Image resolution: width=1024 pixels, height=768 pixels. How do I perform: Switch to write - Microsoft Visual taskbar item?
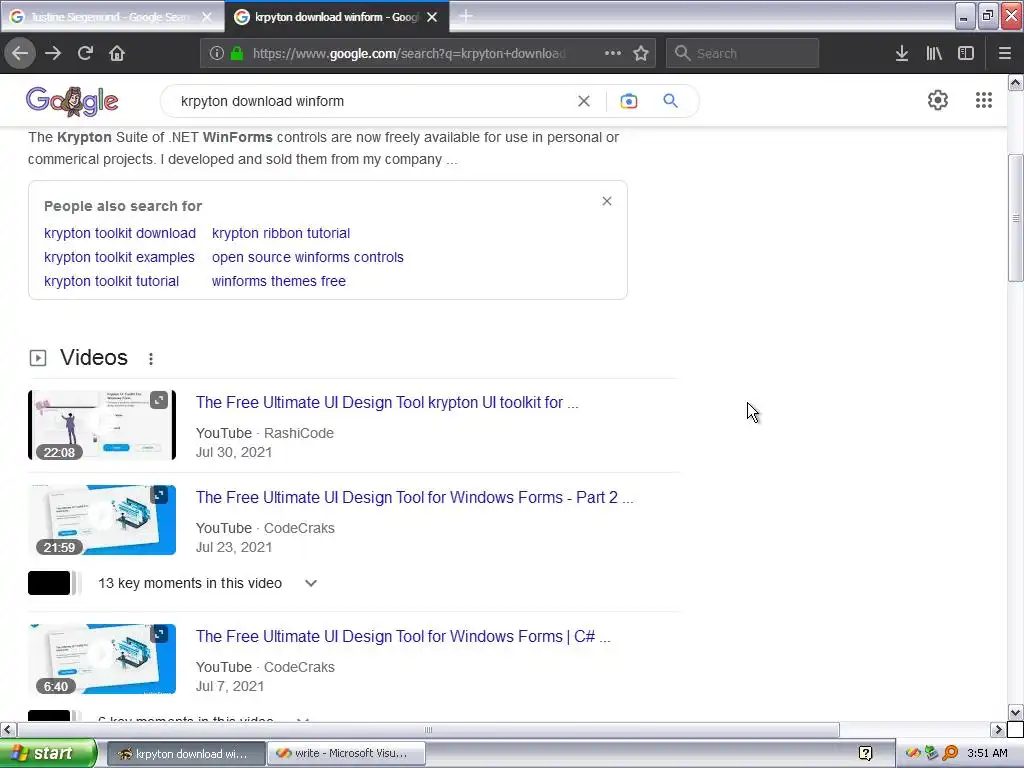346,754
